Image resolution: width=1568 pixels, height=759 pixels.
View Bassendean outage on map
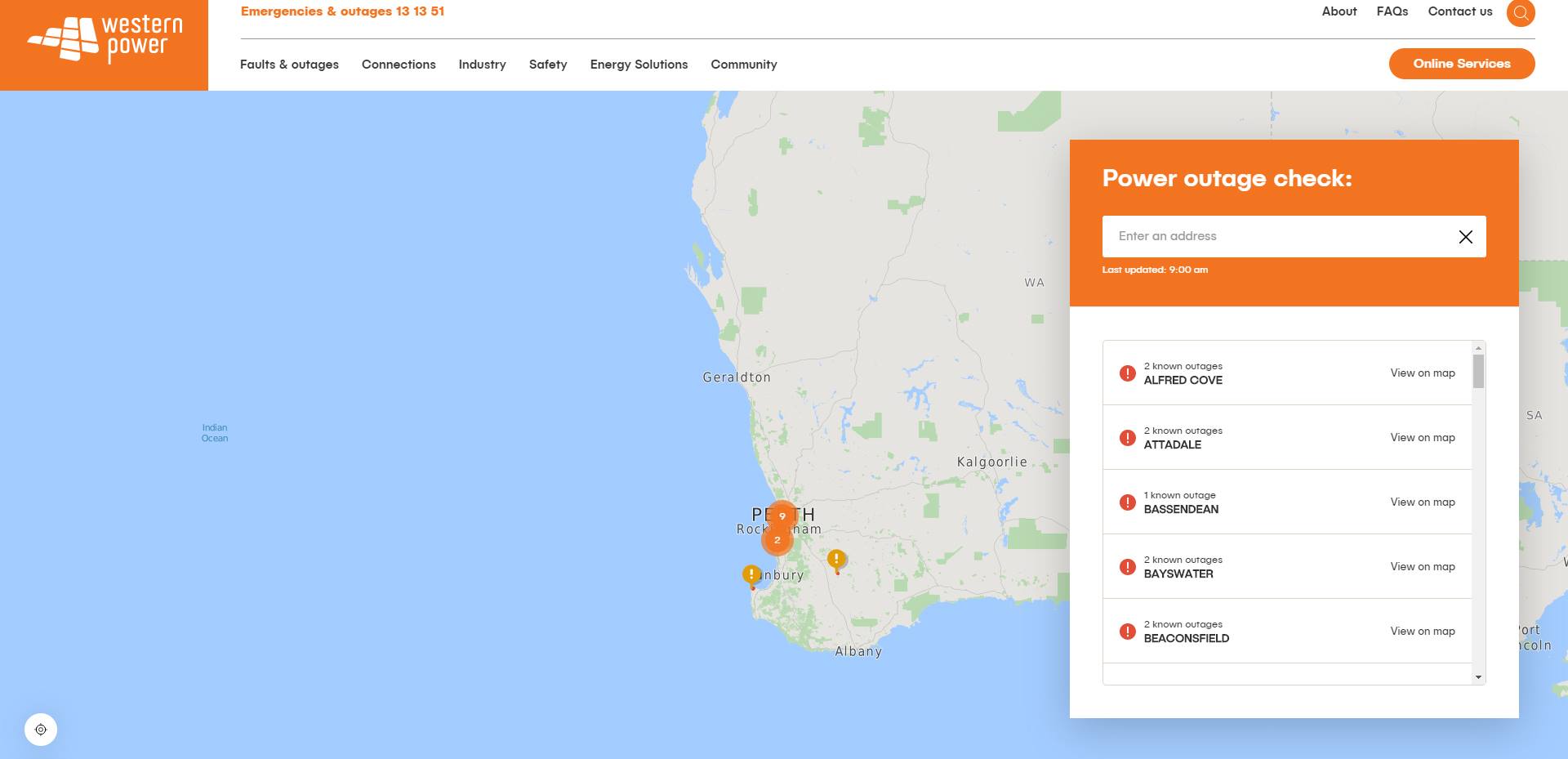pyautogui.click(x=1423, y=502)
